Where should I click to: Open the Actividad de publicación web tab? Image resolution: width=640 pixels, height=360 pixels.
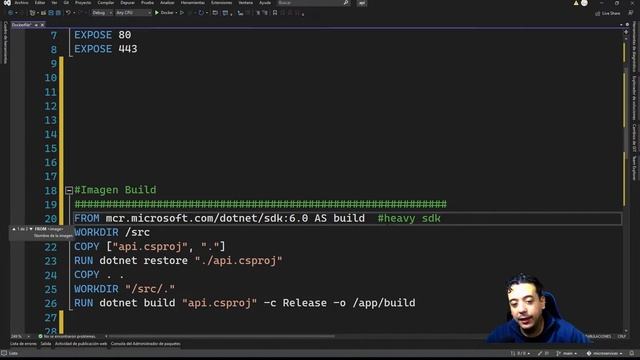pyautogui.click(x=81, y=344)
